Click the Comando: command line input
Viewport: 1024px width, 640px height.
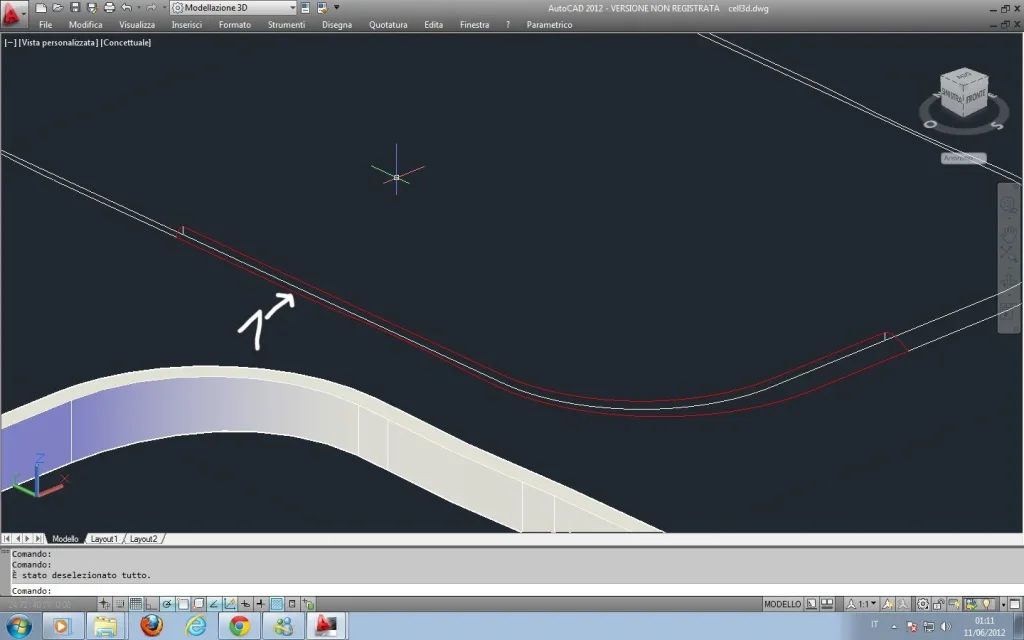tap(516, 590)
